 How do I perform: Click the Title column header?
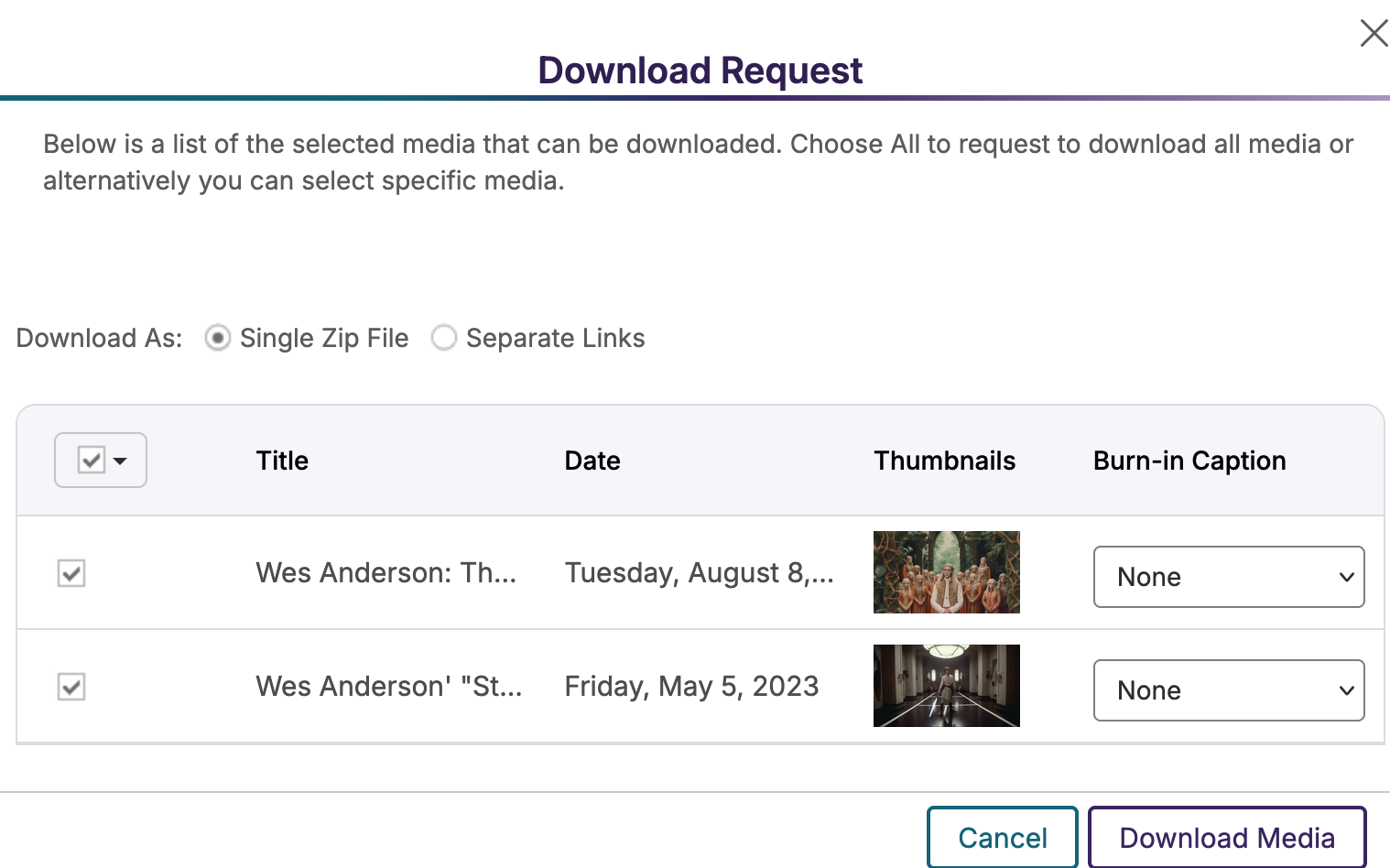tap(282, 461)
